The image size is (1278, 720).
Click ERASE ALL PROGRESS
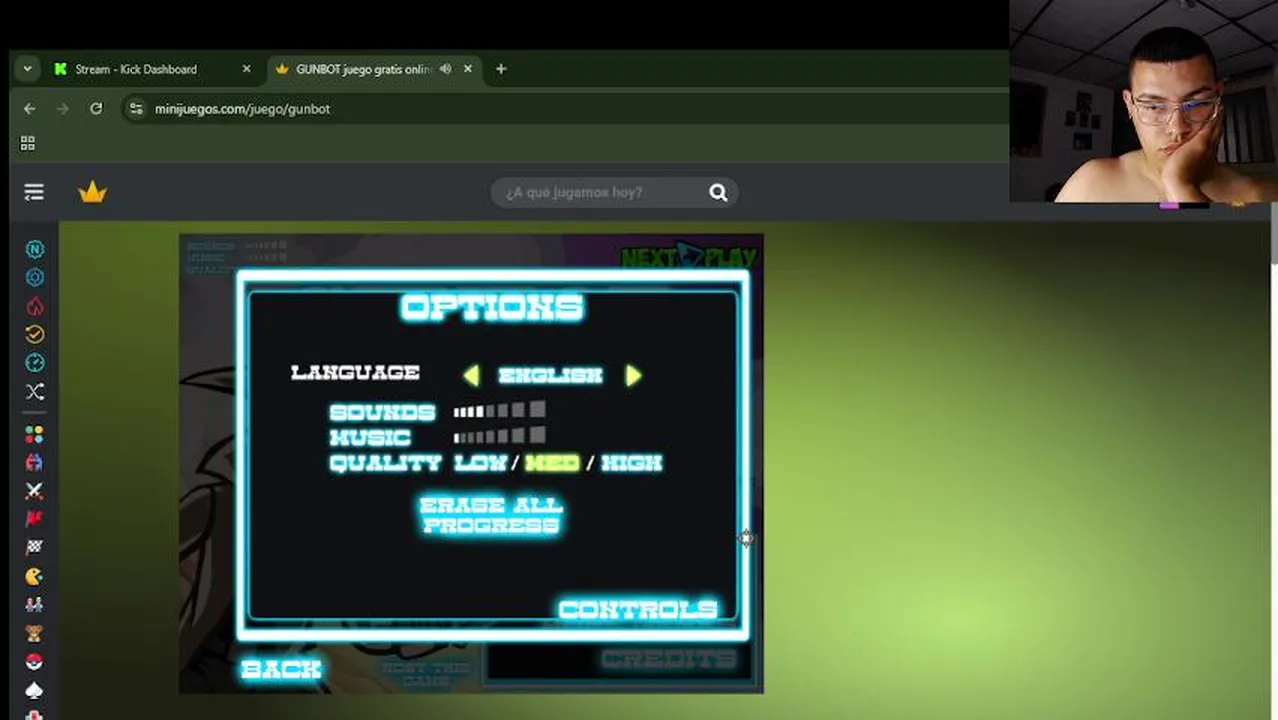(x=491, y=515)
